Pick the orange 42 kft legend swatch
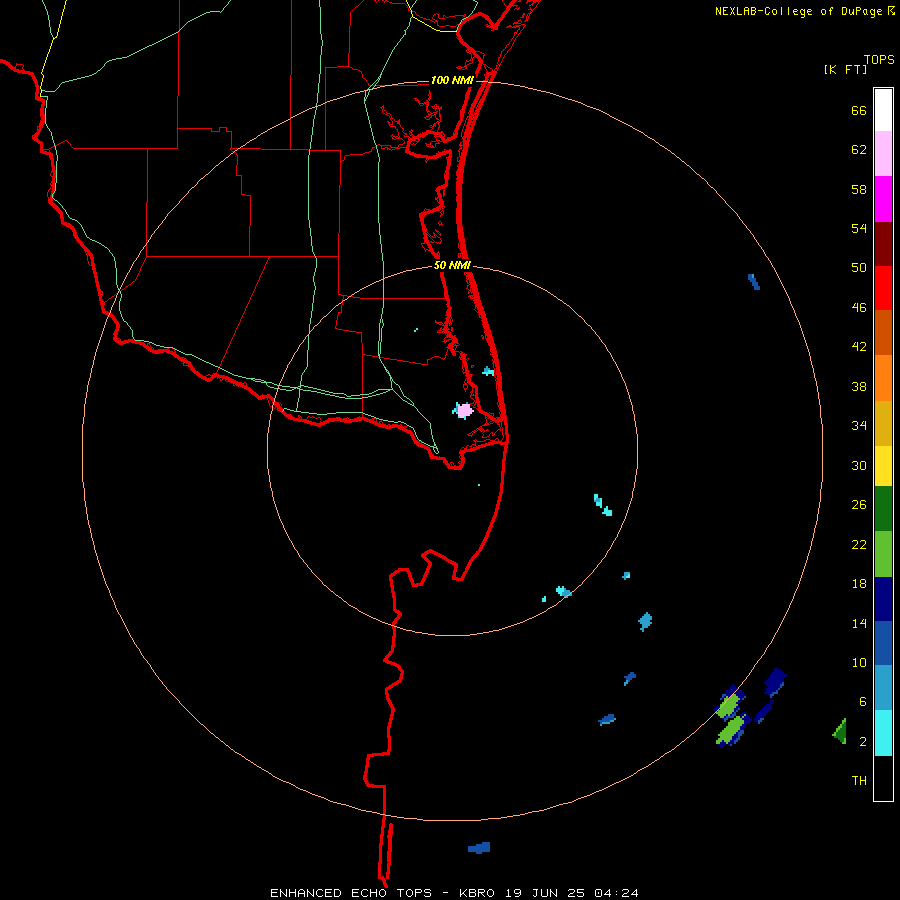The width and height of the screenshot is (900, 900). pyautogui.click(x=883, y=378)
